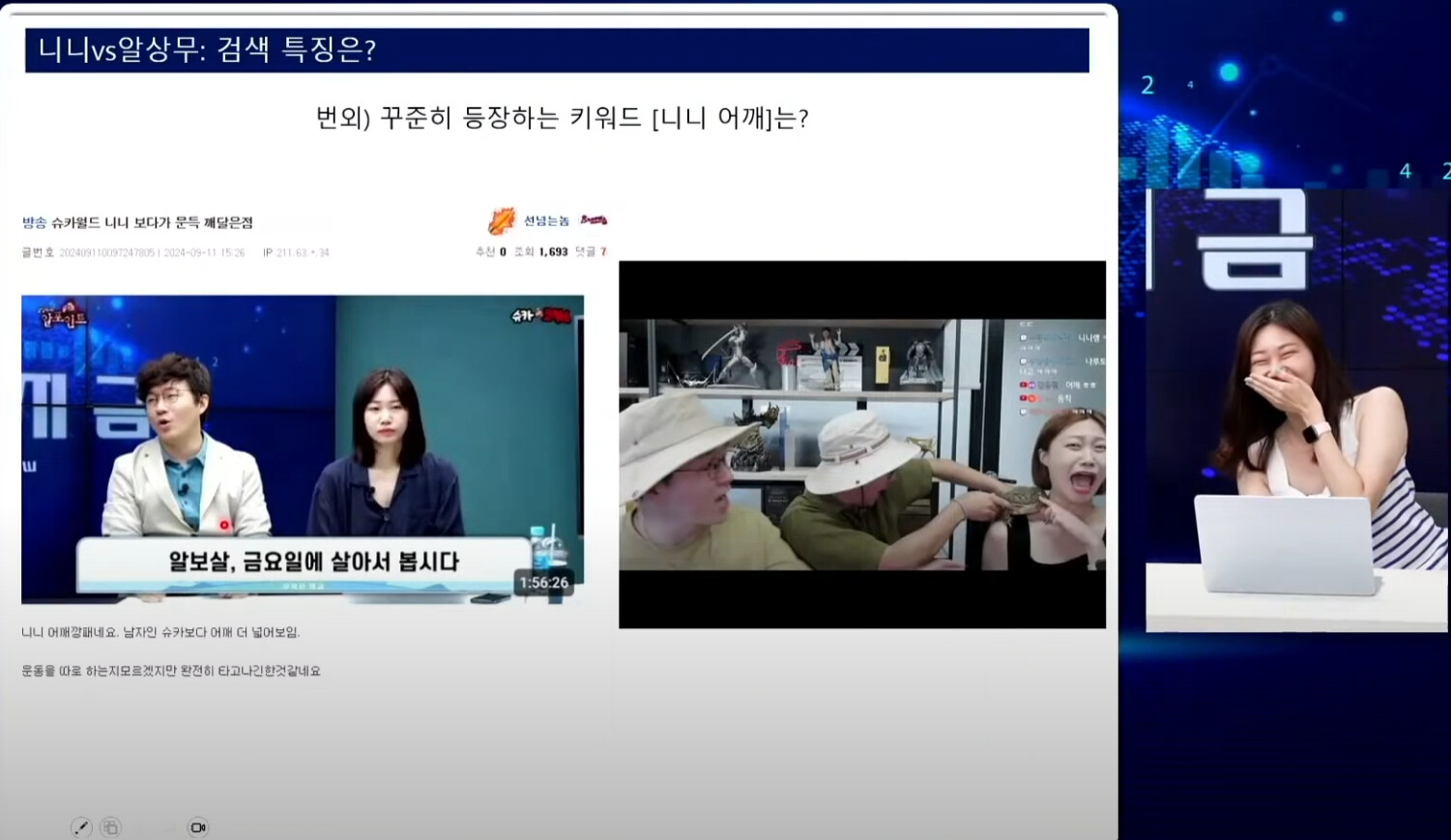Screen dimensions: 1451x840
Task: Select the pen annotation tool icon
Action: click(x=81, y=827)
